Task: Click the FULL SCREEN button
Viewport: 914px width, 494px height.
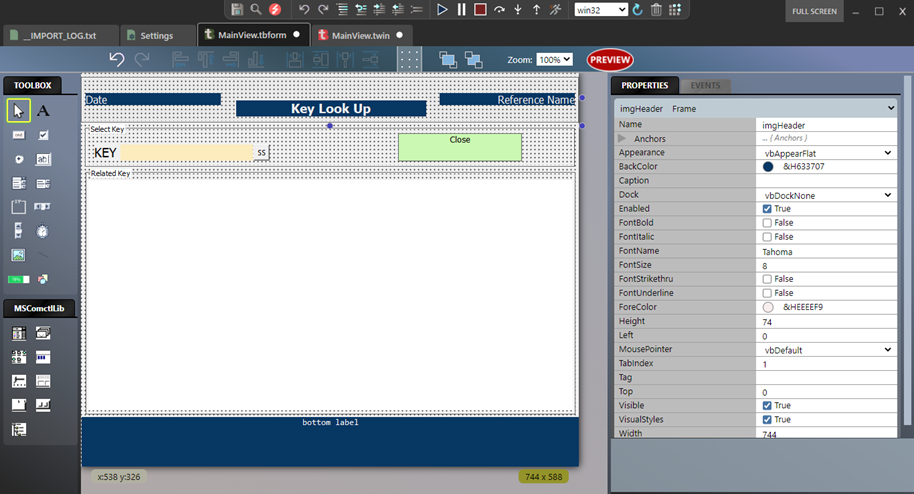Action: tap(814, 11)
